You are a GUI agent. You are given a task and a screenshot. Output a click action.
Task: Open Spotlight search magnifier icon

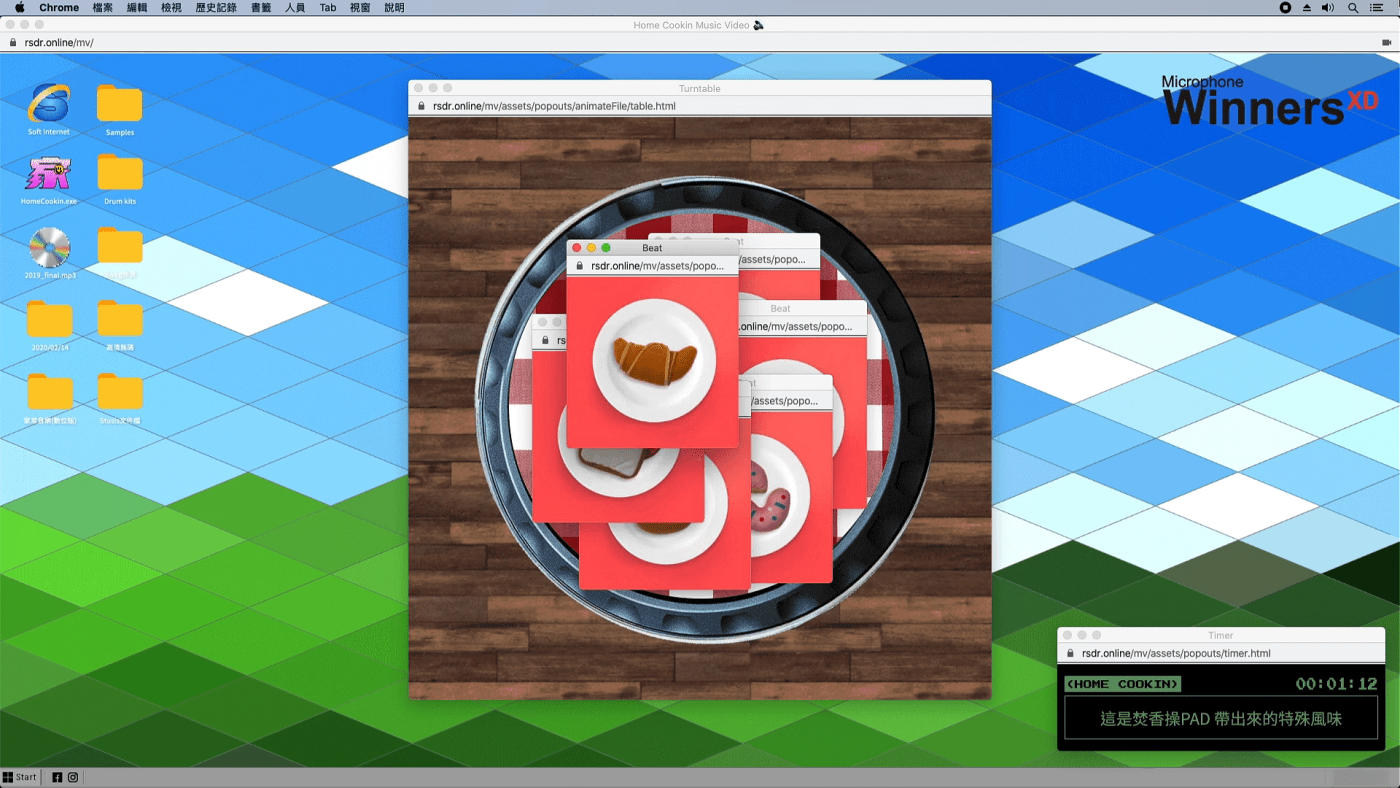pyautogui.click(x=1353, y=7)
